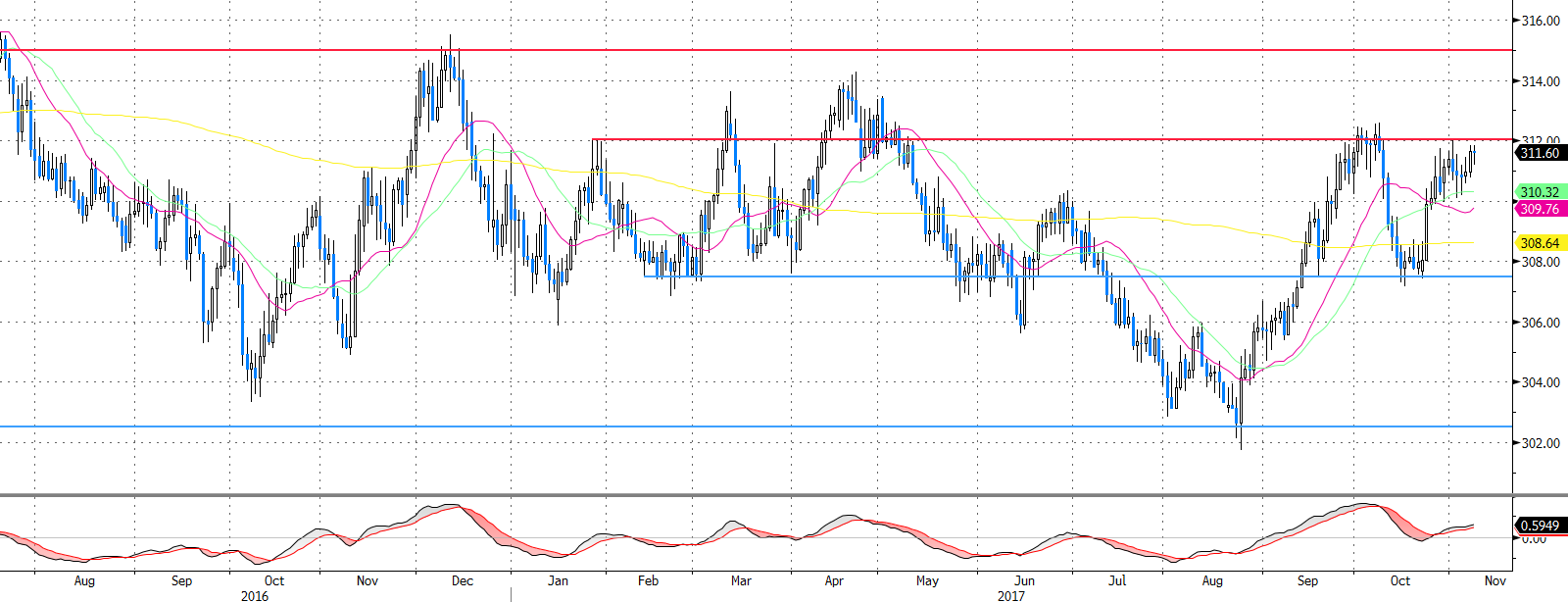Viewport: 1568px width, 602px height.
Task: Click the May month label
Action: pyautogui.click(x=927, y=580)
